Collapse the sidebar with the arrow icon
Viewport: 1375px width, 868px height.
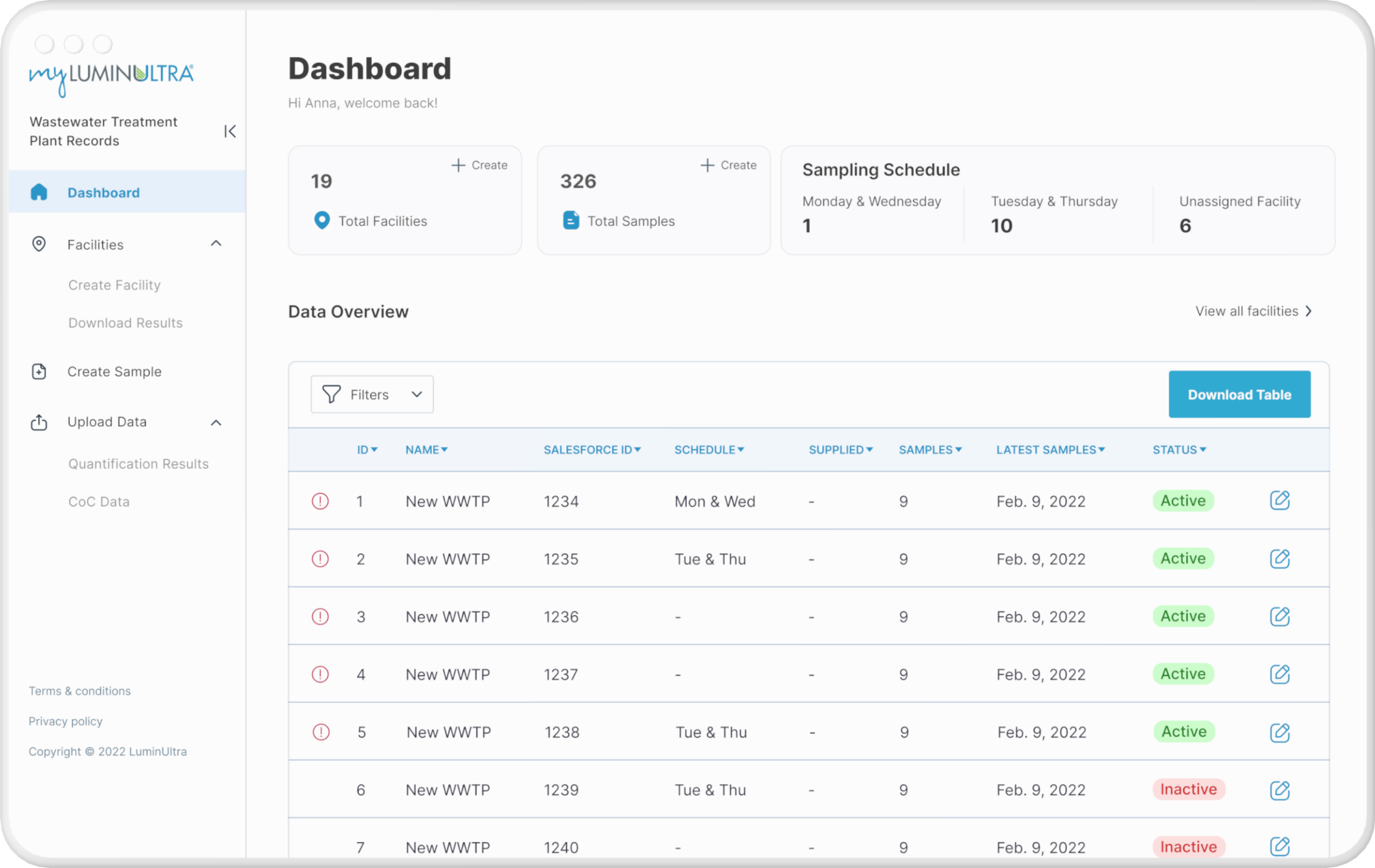coord(229,132)
